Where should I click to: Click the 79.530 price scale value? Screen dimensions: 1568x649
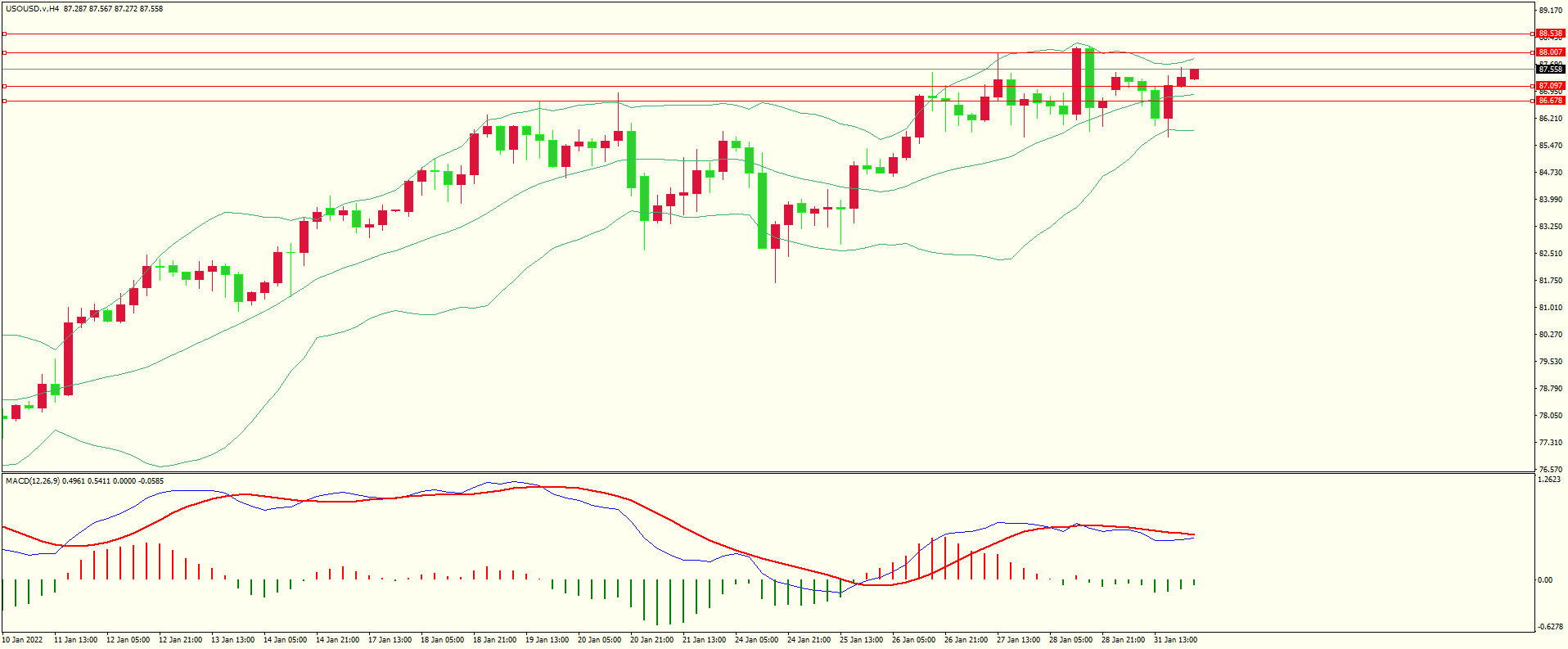tap(1550, 362)
